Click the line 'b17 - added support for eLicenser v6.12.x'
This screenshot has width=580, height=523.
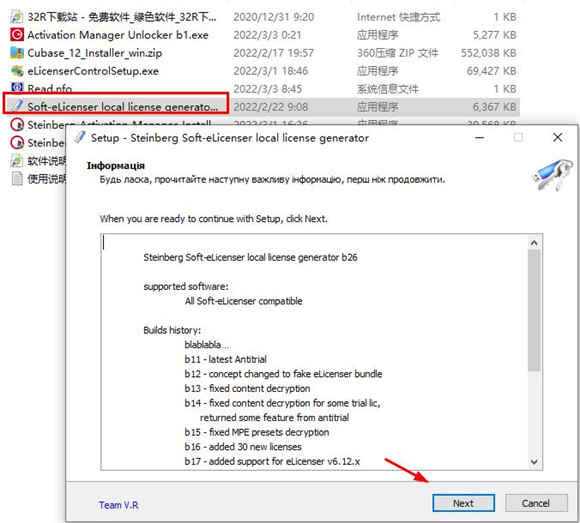pyautogui.click(x=272, y=461)
